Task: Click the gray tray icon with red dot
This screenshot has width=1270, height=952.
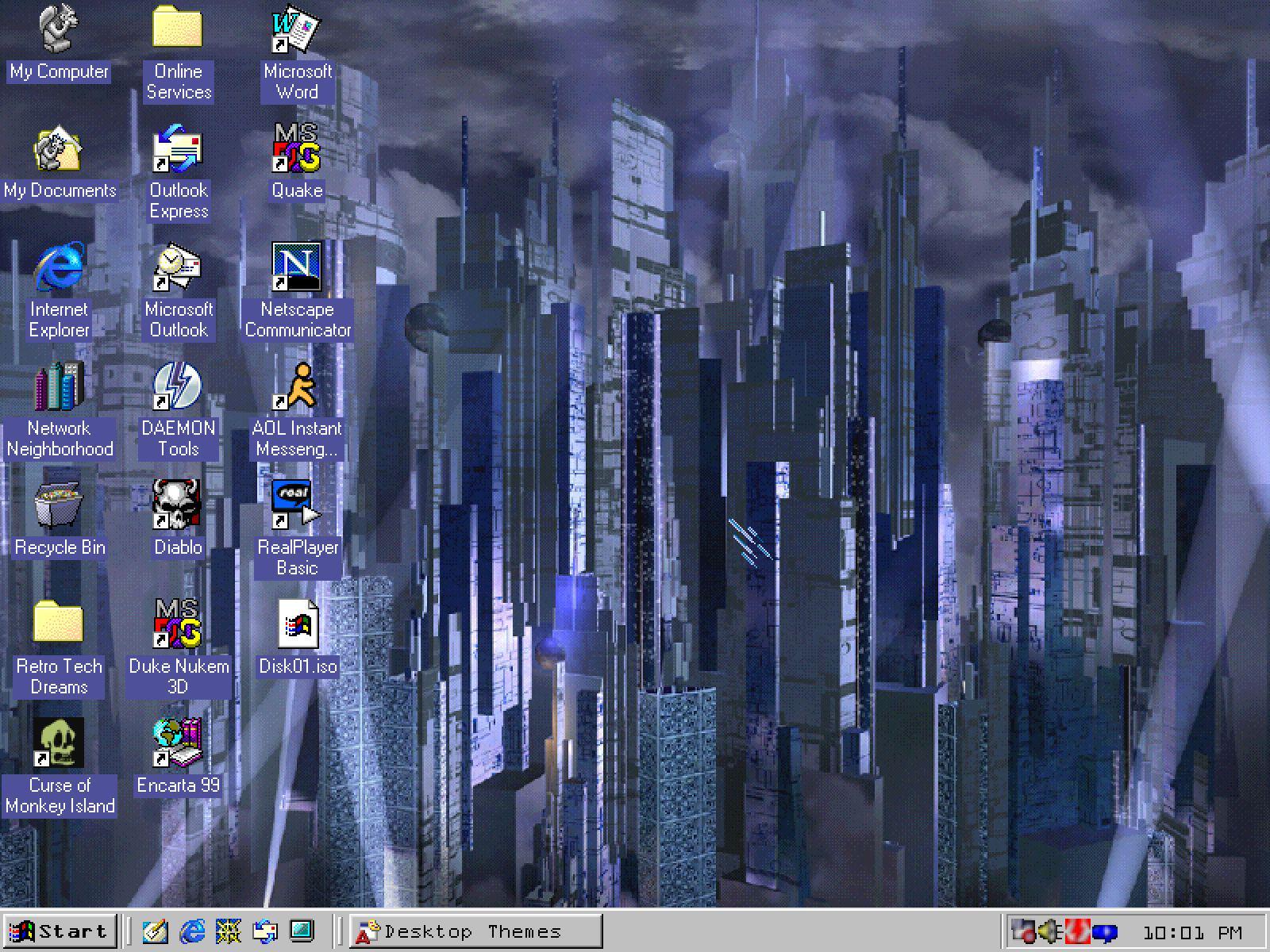Action: point(1024,931)
